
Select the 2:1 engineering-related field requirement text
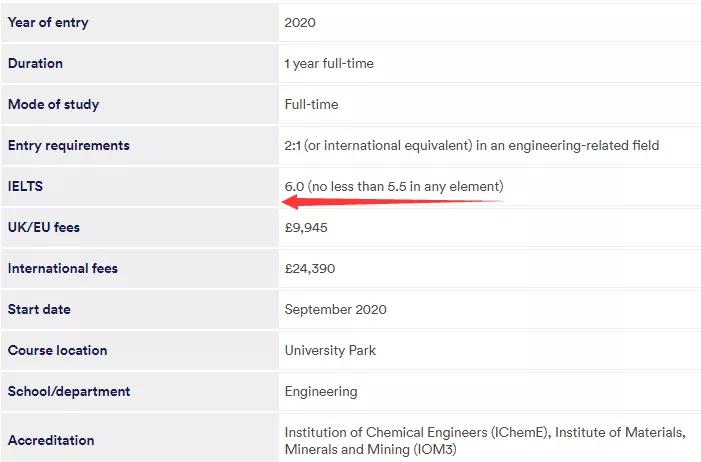(472, 145)
